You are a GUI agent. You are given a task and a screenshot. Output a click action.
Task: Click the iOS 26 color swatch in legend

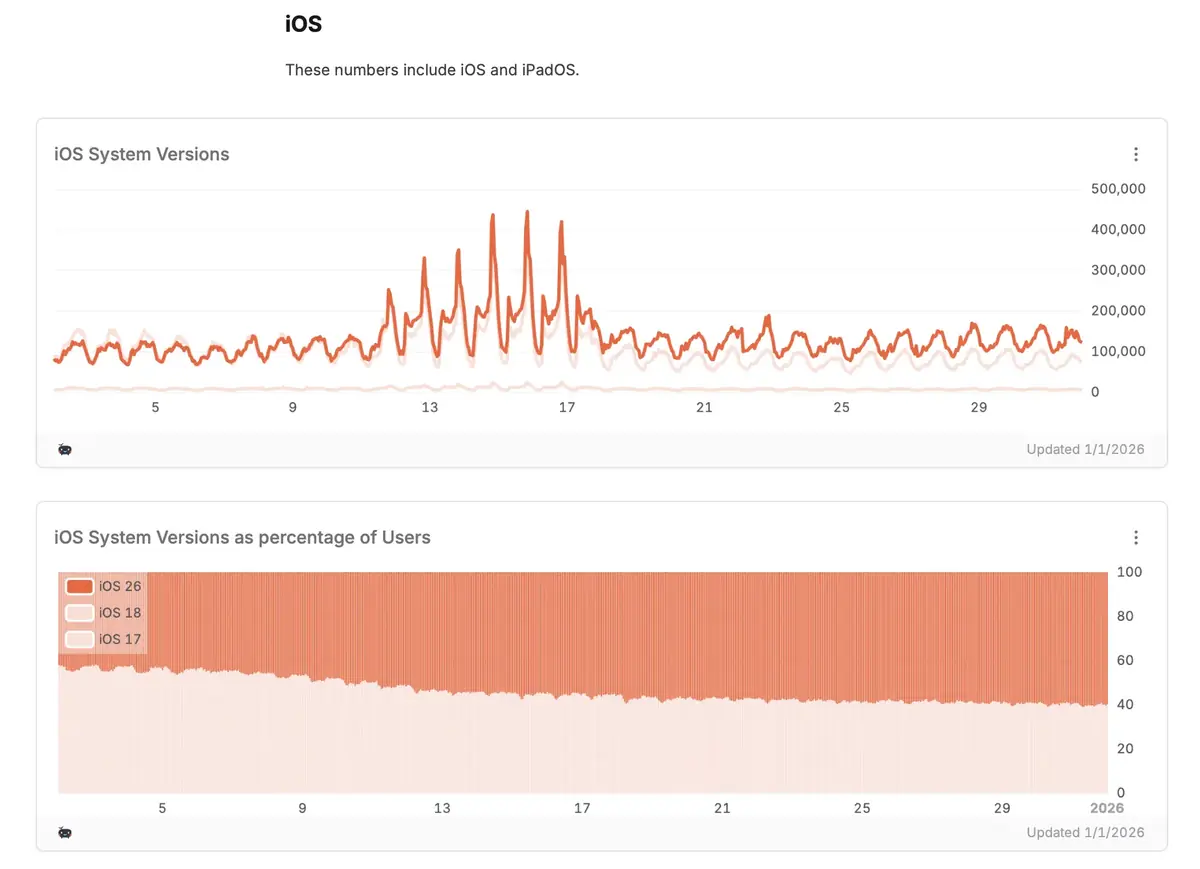pyautogui.click(x=79, y=587)
